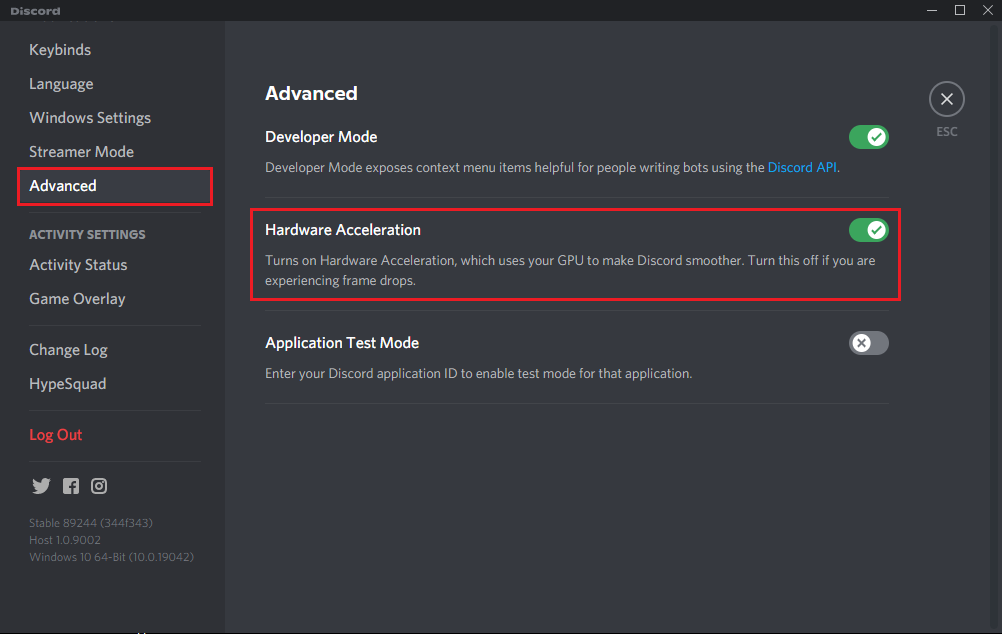Go to Windows Settings section
Image resolution: width=1002 pixels, height=634 pixels.
(x=90, y=118)
